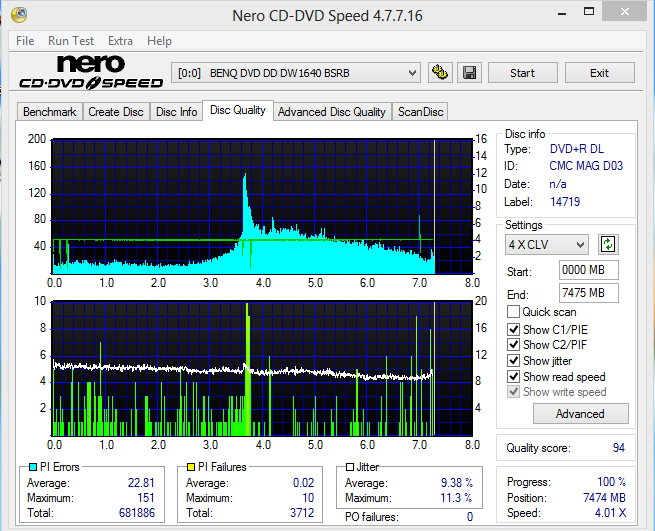Screen dimensions: 655x531
Task: Disable Show jitter checkbox
Action: [x=513, y=361]
